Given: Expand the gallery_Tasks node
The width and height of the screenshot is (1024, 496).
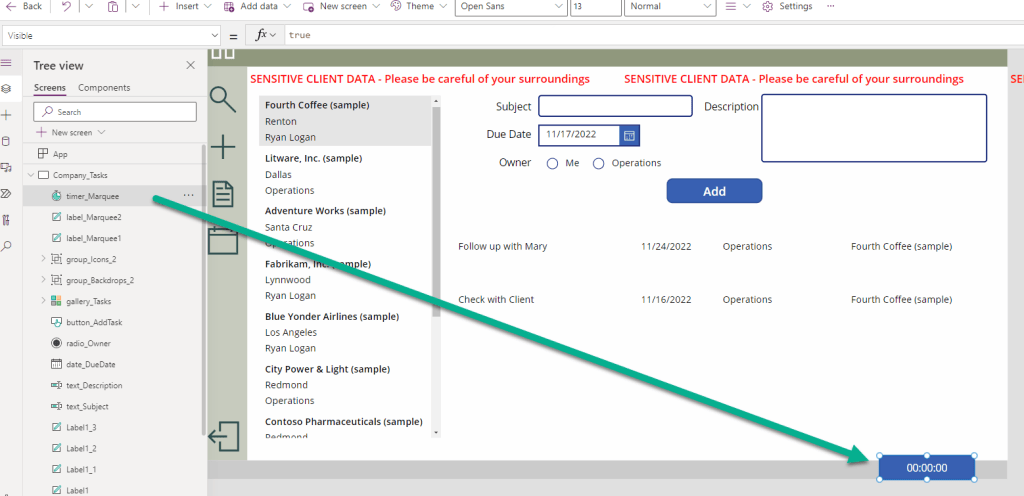Looking at the screenshot, I should pos(43,300).
